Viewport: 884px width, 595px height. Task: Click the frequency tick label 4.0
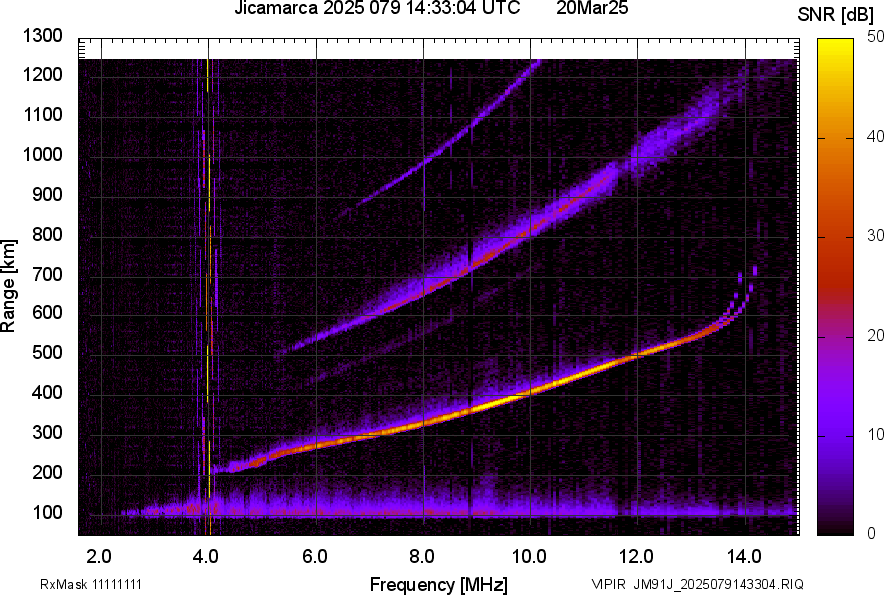[206, 556]
